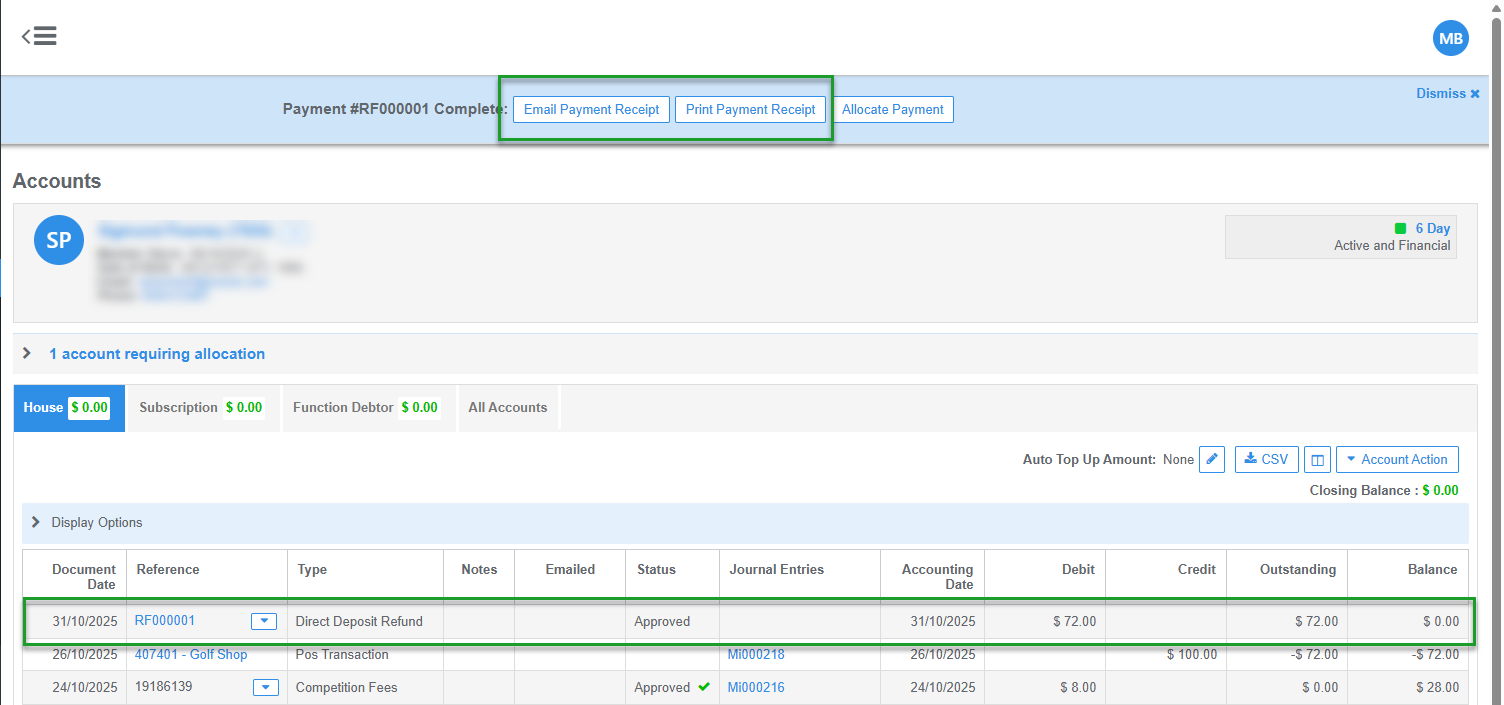1504x705 pixels.
Task: Click the Allocate Payment button
Action: tap(892, 109)
